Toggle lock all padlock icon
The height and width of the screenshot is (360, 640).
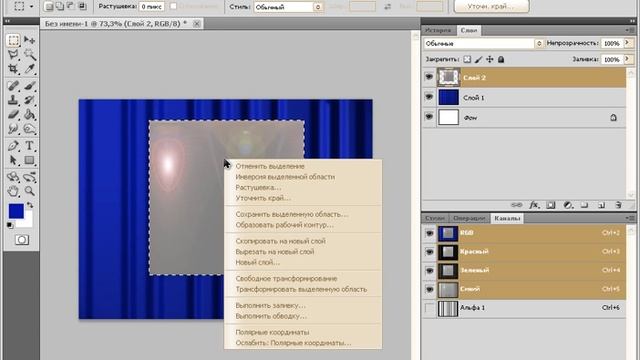tap(501, 60)
